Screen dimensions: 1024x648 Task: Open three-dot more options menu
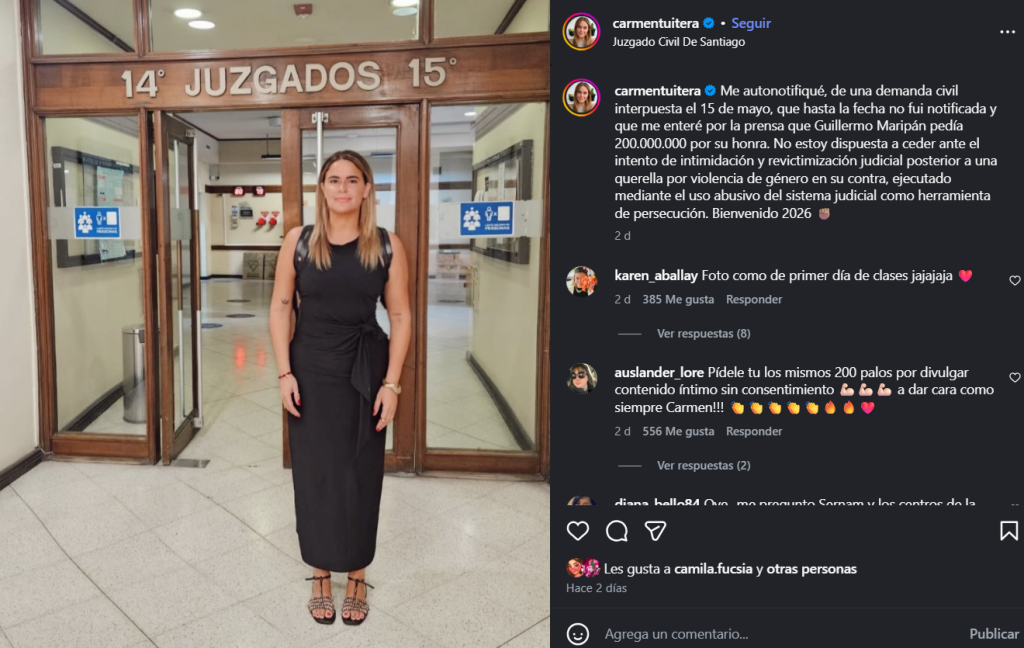point(1007,32)
